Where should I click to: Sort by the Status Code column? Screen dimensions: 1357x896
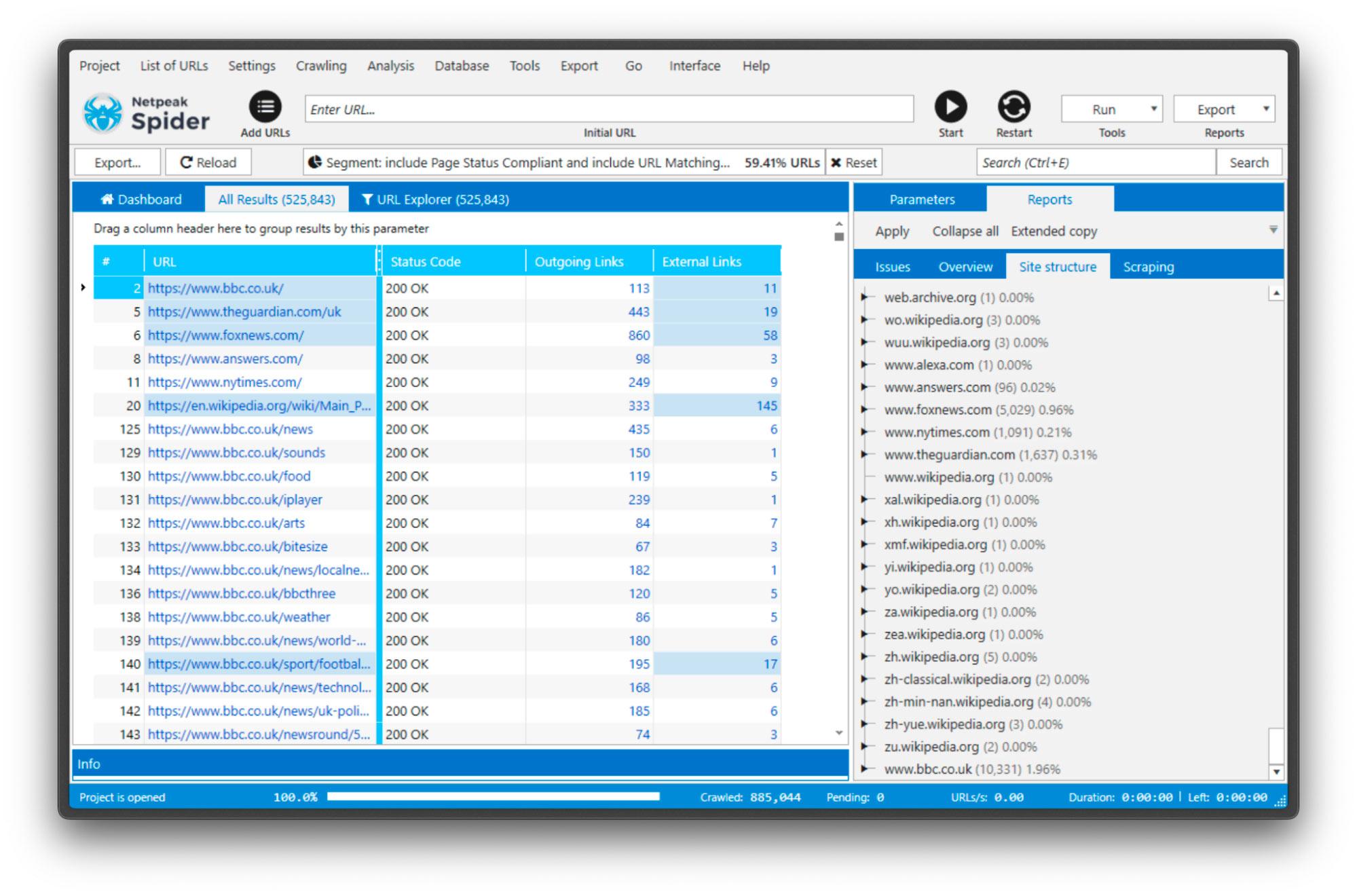pos(453,261)
